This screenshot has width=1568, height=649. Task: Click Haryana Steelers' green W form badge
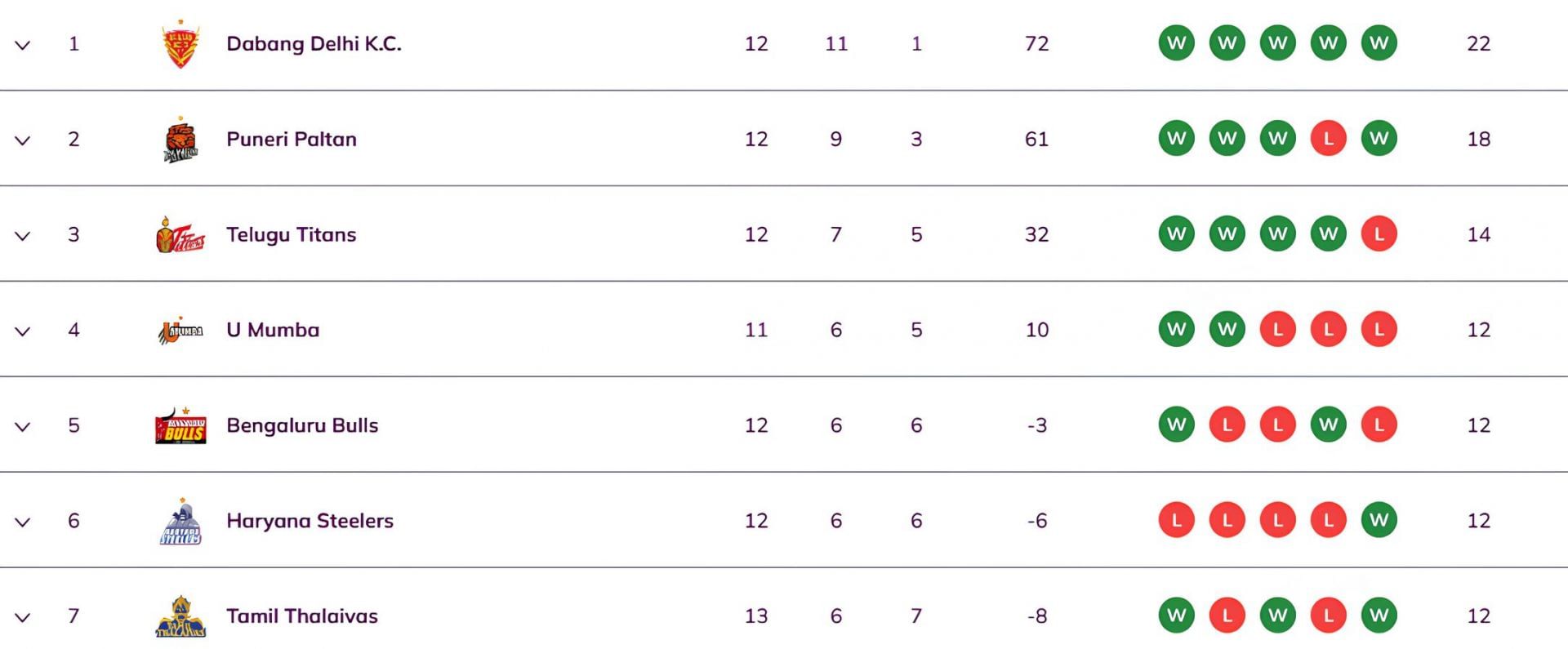pos(1379,520)
